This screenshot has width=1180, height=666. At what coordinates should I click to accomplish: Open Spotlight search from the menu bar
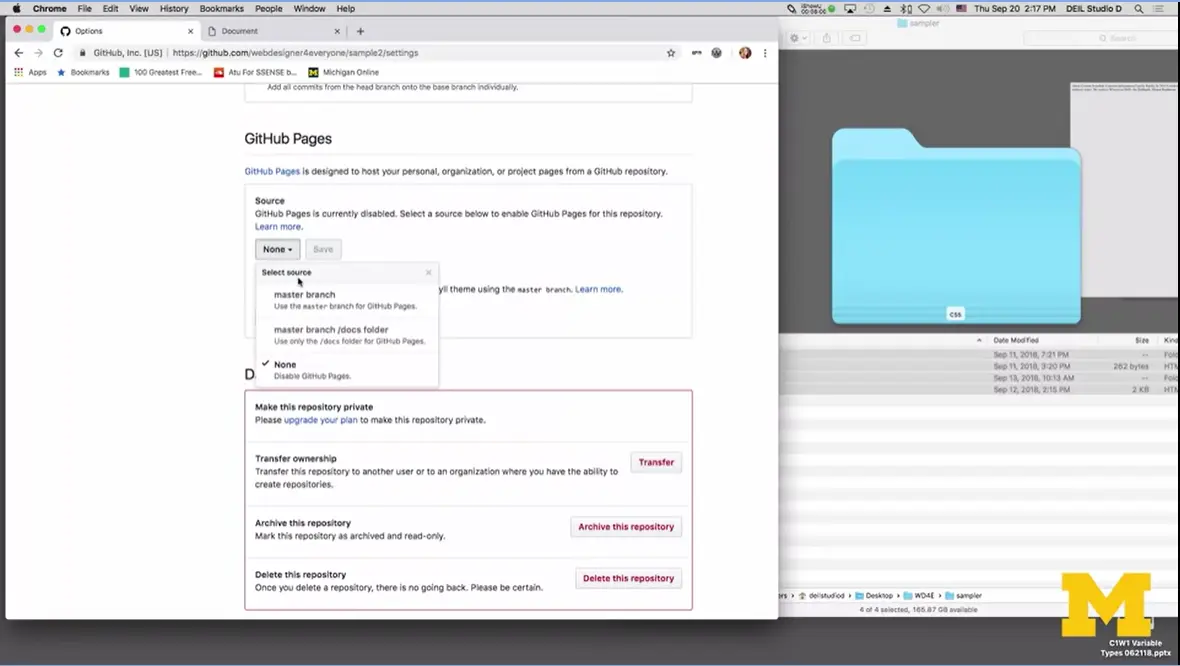pyautogui.click(x=1139, y=8)
